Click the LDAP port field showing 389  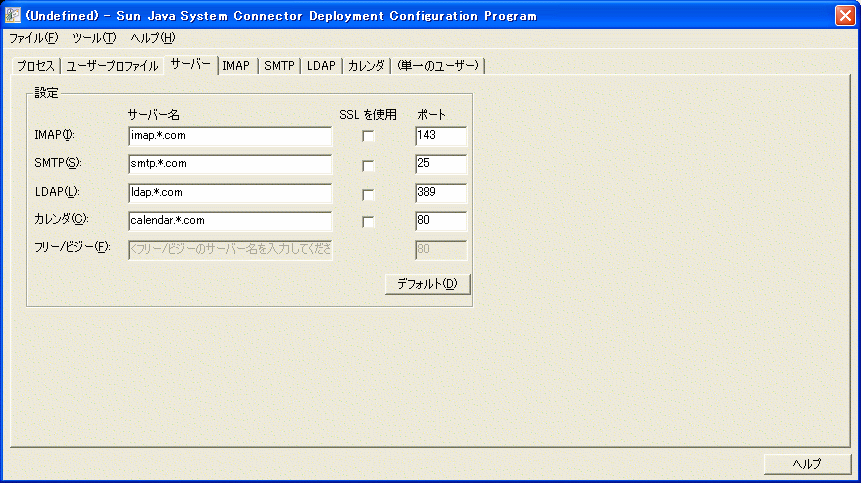[441, 193]
